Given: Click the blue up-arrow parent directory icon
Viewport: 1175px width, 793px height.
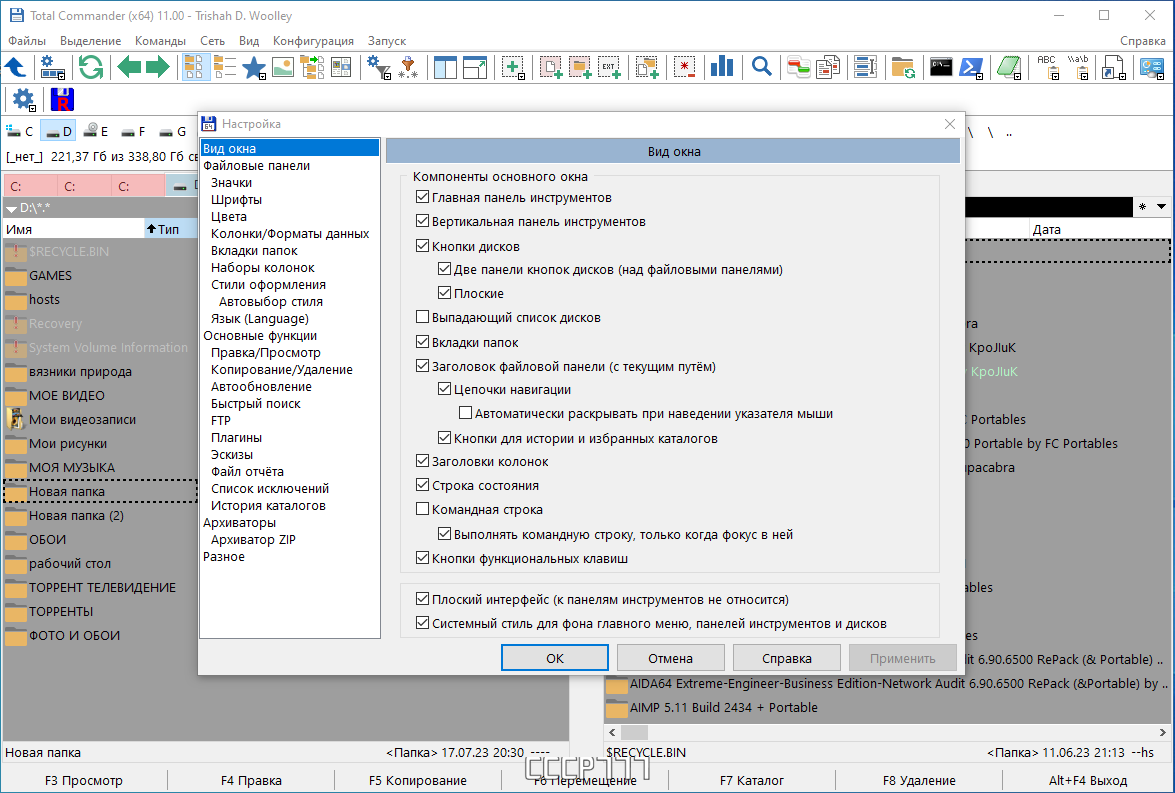Looking at the screenshot, I should (x=16, y=67).
